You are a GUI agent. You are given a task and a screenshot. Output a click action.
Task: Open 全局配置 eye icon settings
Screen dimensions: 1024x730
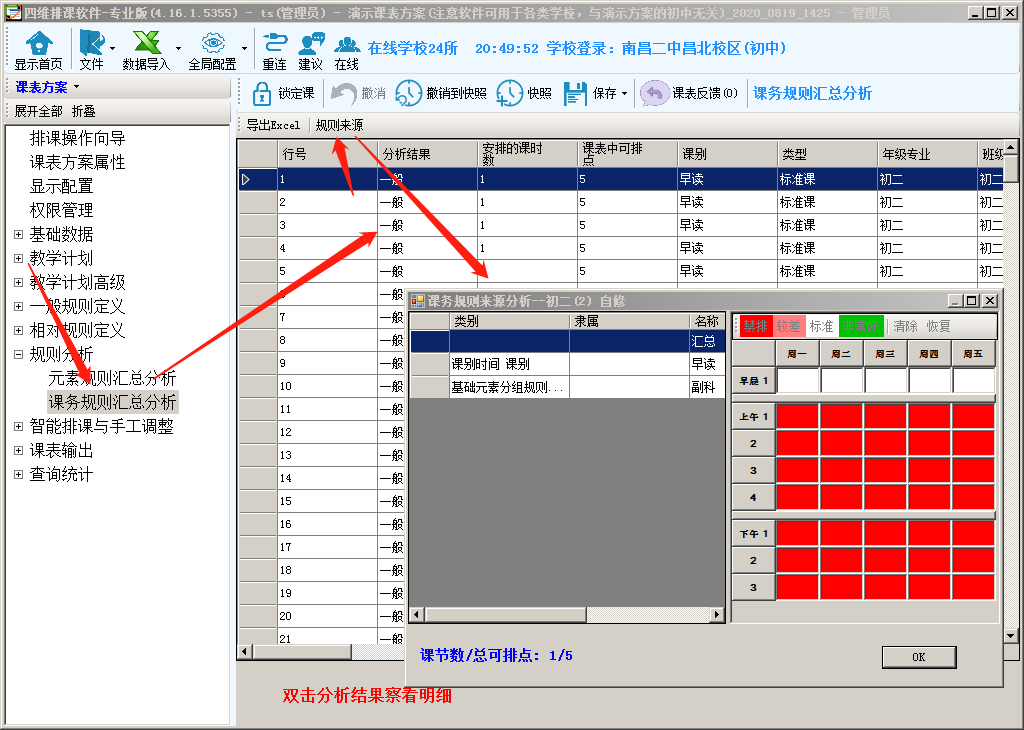pos(212,43)
